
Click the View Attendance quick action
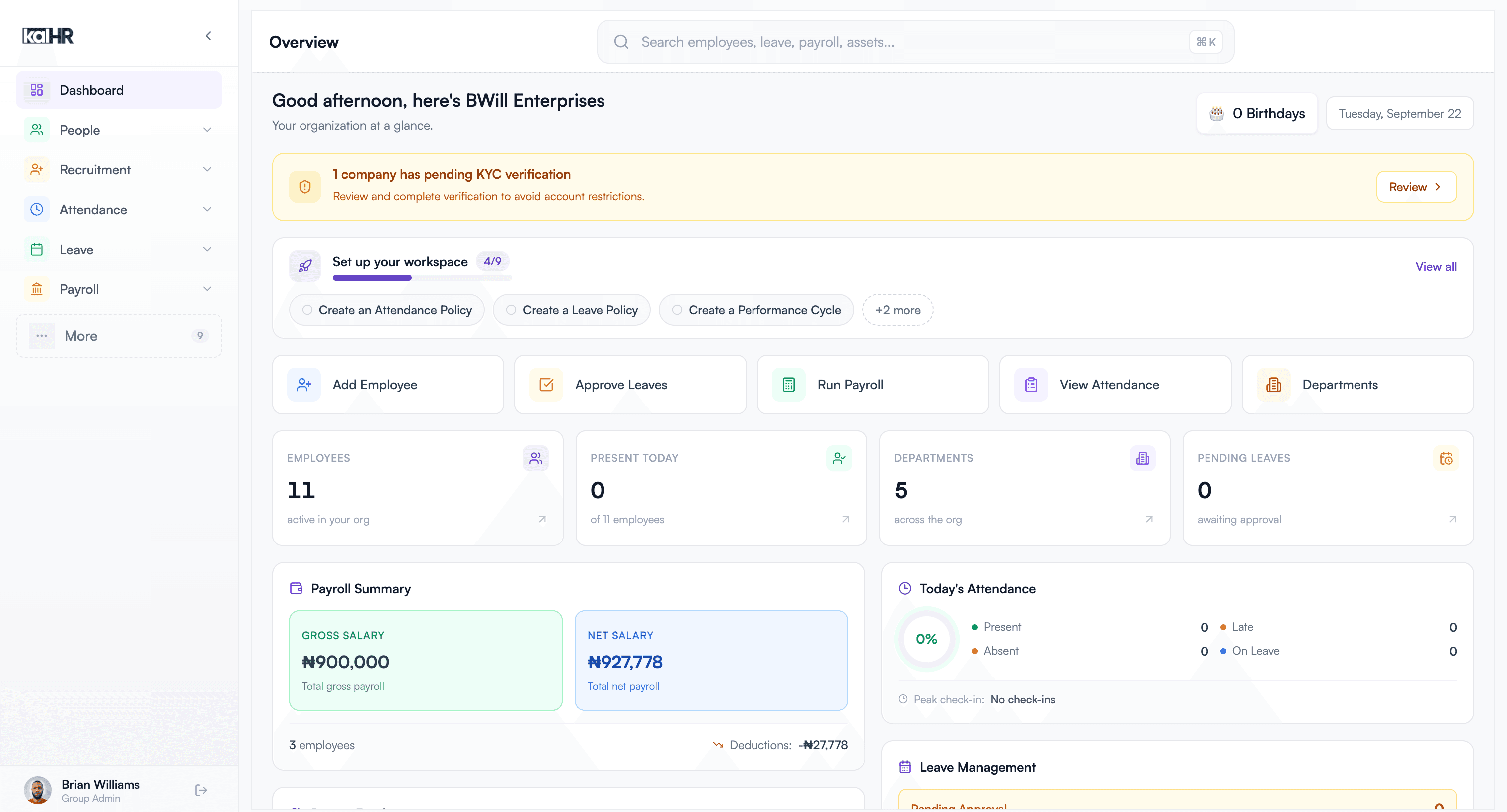point(1115,385)
